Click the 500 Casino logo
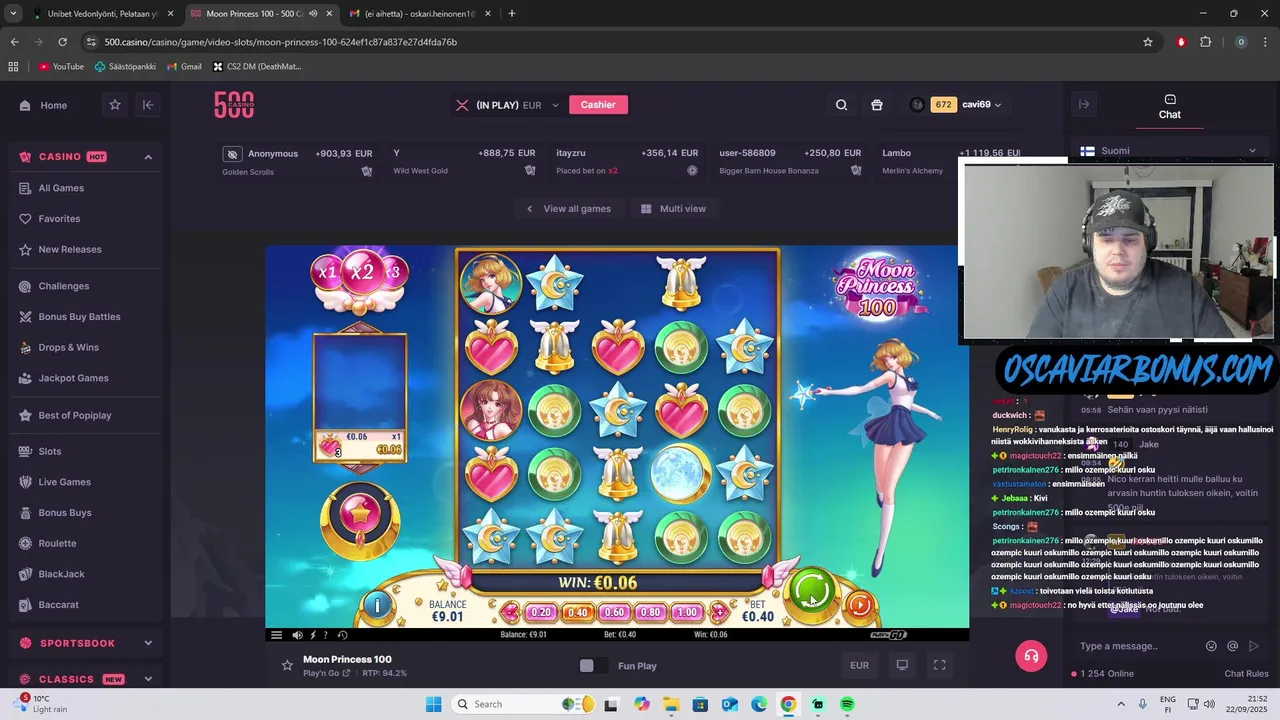The image size is (1280, 720). click(234, 105)
